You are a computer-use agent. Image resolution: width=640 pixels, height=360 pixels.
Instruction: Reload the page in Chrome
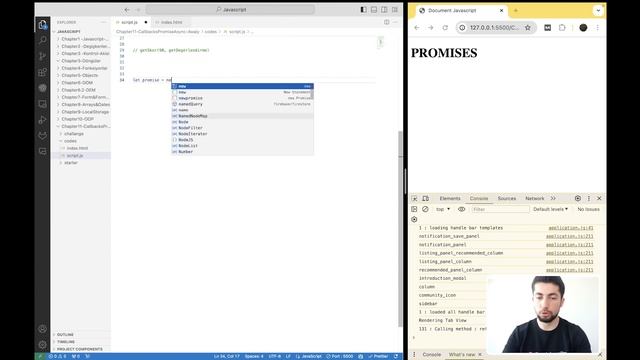click(x=445, y=28)
